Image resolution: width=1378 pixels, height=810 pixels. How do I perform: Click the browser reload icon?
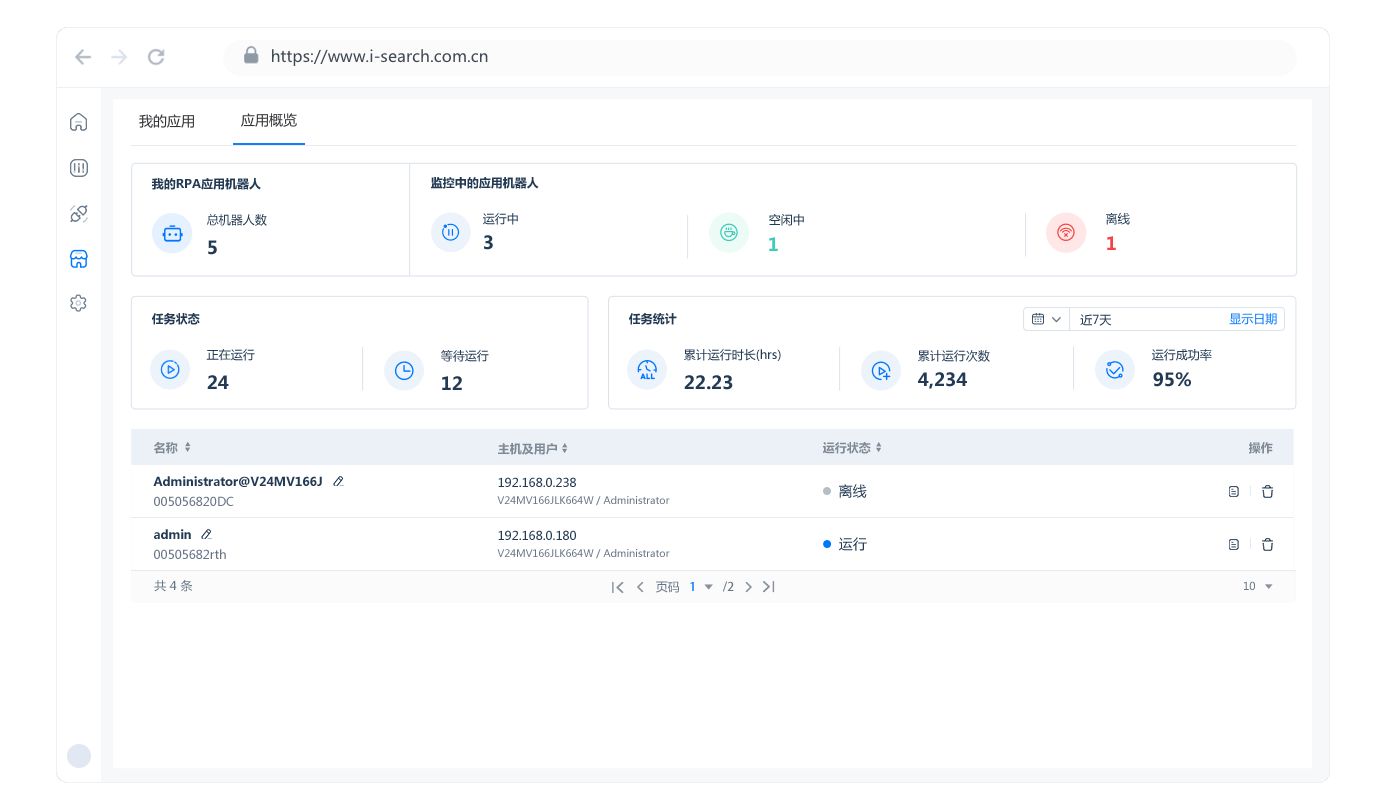tap(156, 57)
